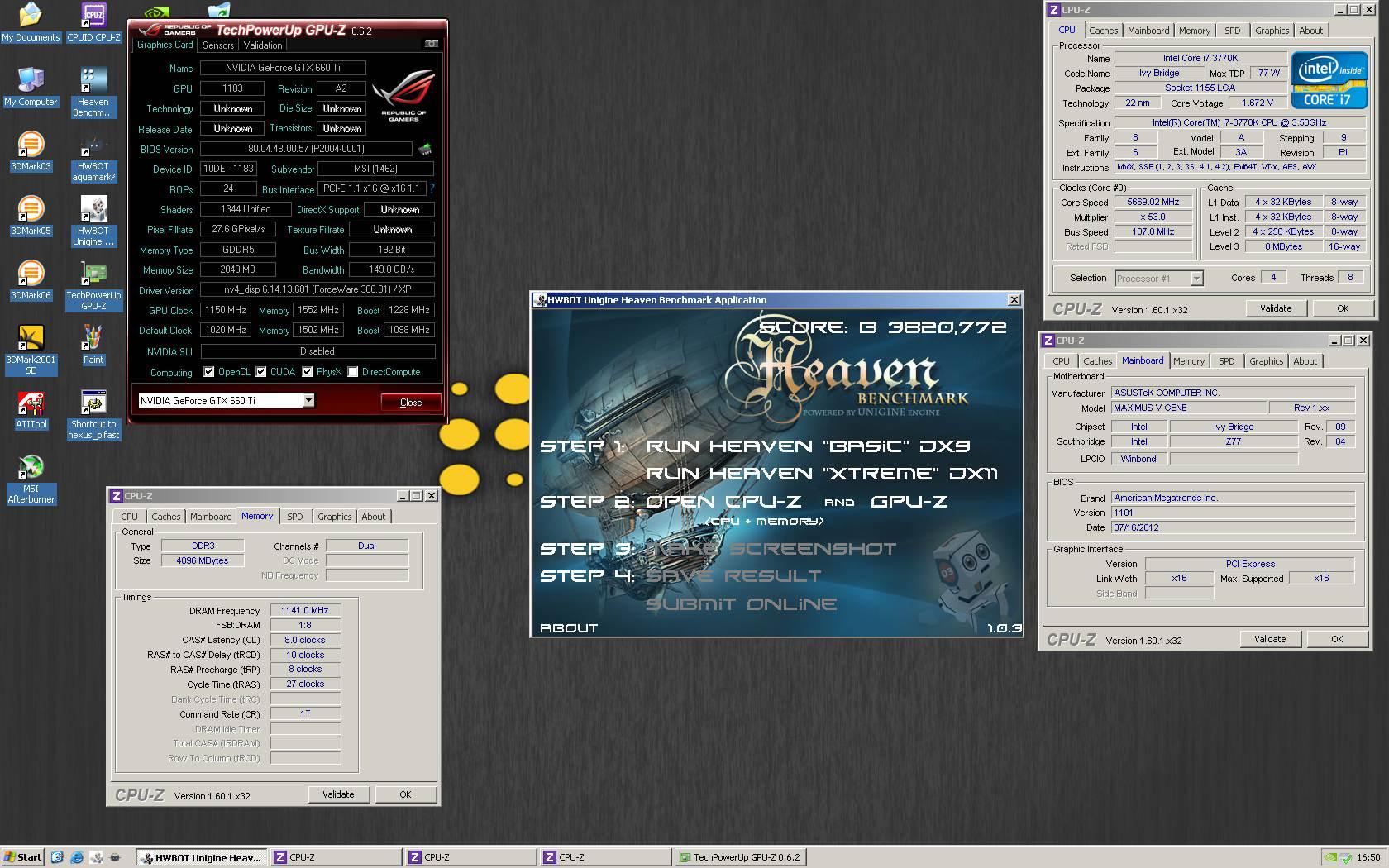Click GPU-Z screenshot camera icon
This screenshot has width=1389, height=868.
[431, 44]
